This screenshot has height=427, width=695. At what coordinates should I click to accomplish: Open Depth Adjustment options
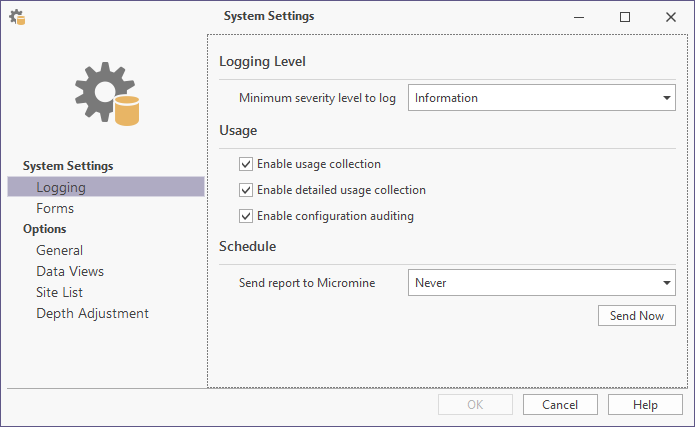point(92,313)
